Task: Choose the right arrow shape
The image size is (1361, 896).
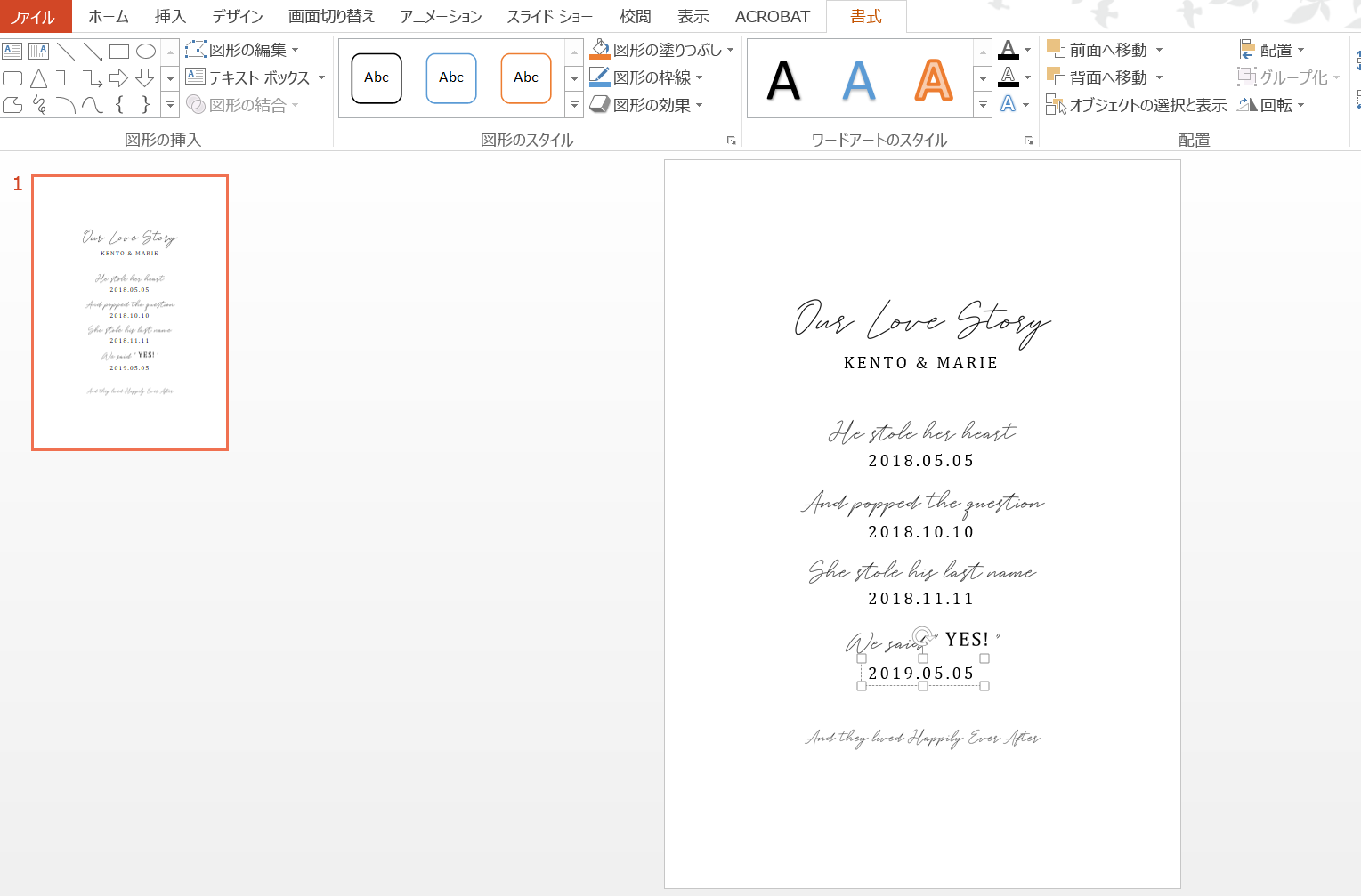Action: point(118,78)
